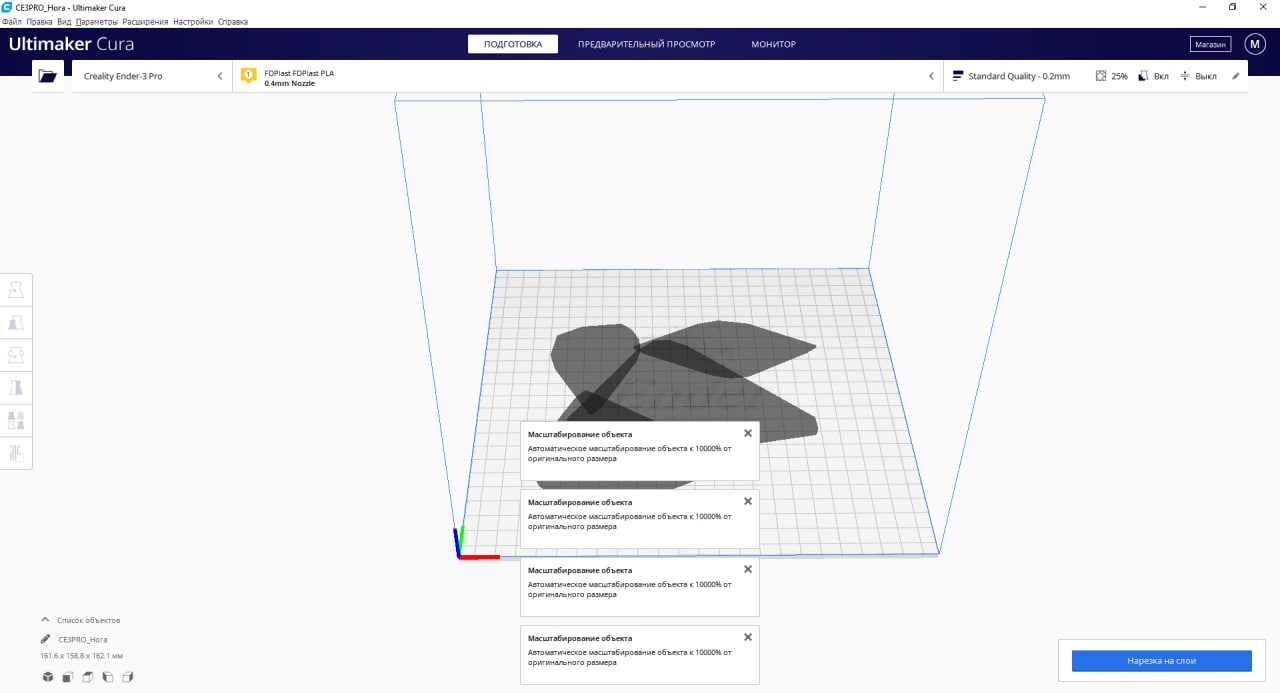This screenshot has width=1280, height=693.
Task: Select the Scale tool in left toolbar
Action: coord(16,323)
